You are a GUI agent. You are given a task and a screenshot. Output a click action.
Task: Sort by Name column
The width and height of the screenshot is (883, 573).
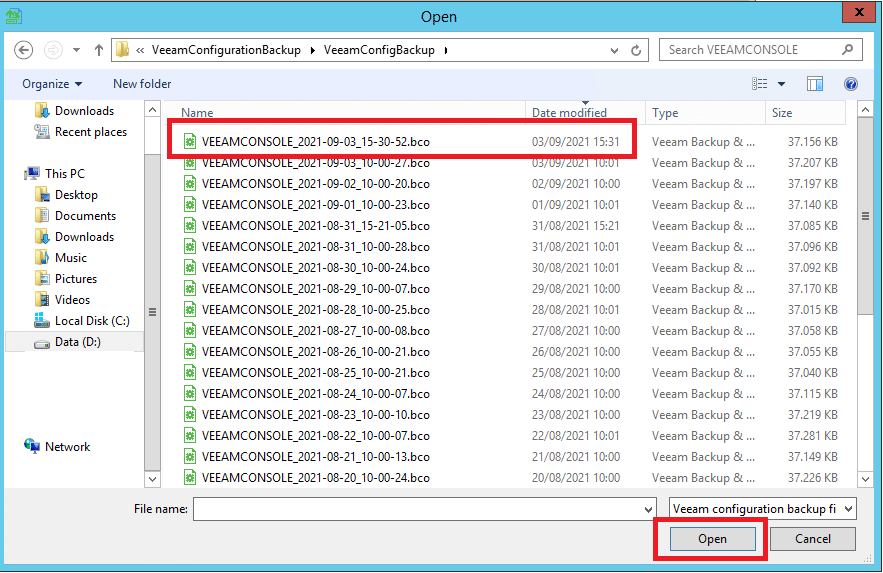[345, 113]
